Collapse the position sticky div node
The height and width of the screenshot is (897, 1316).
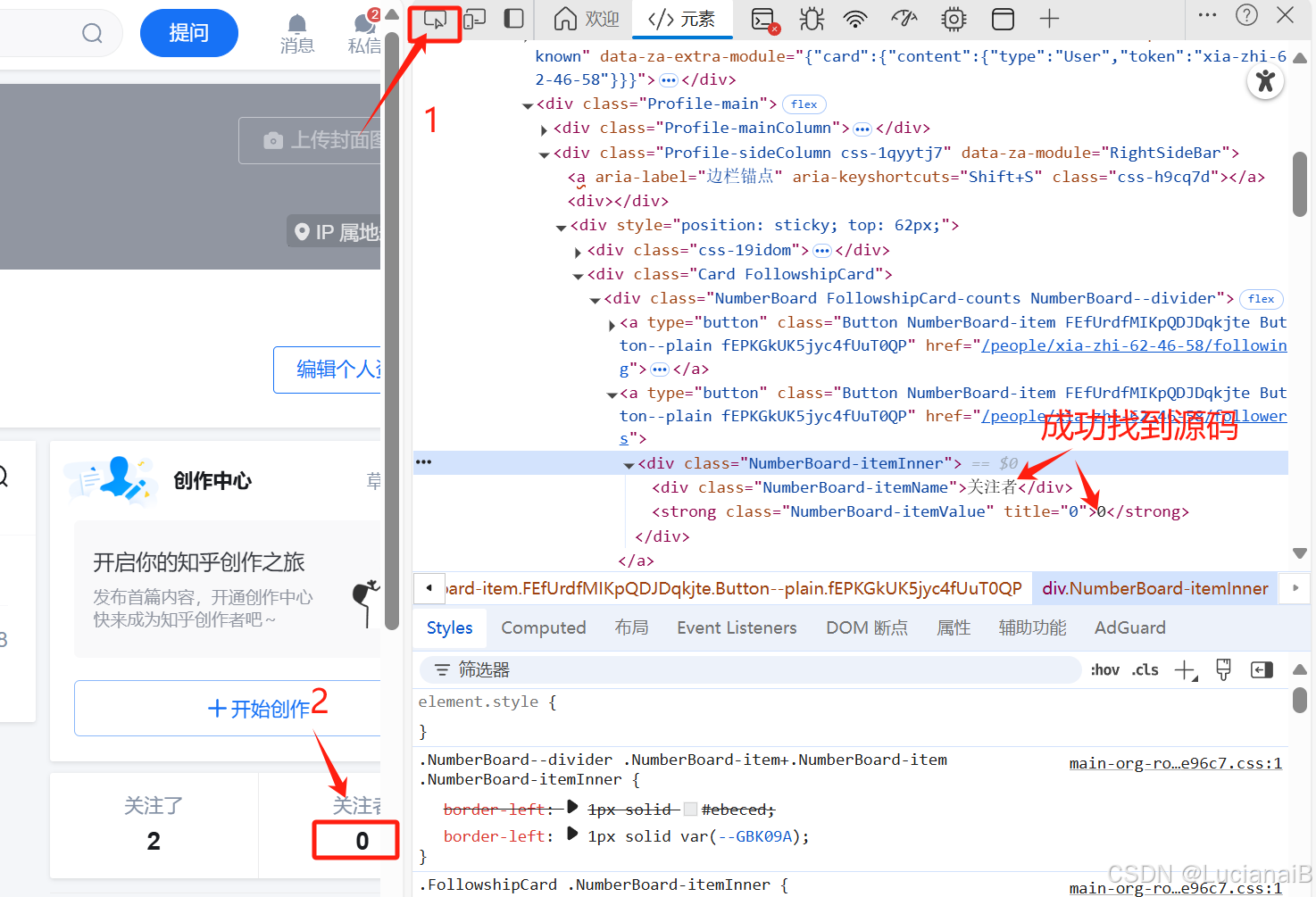point(561,228)
